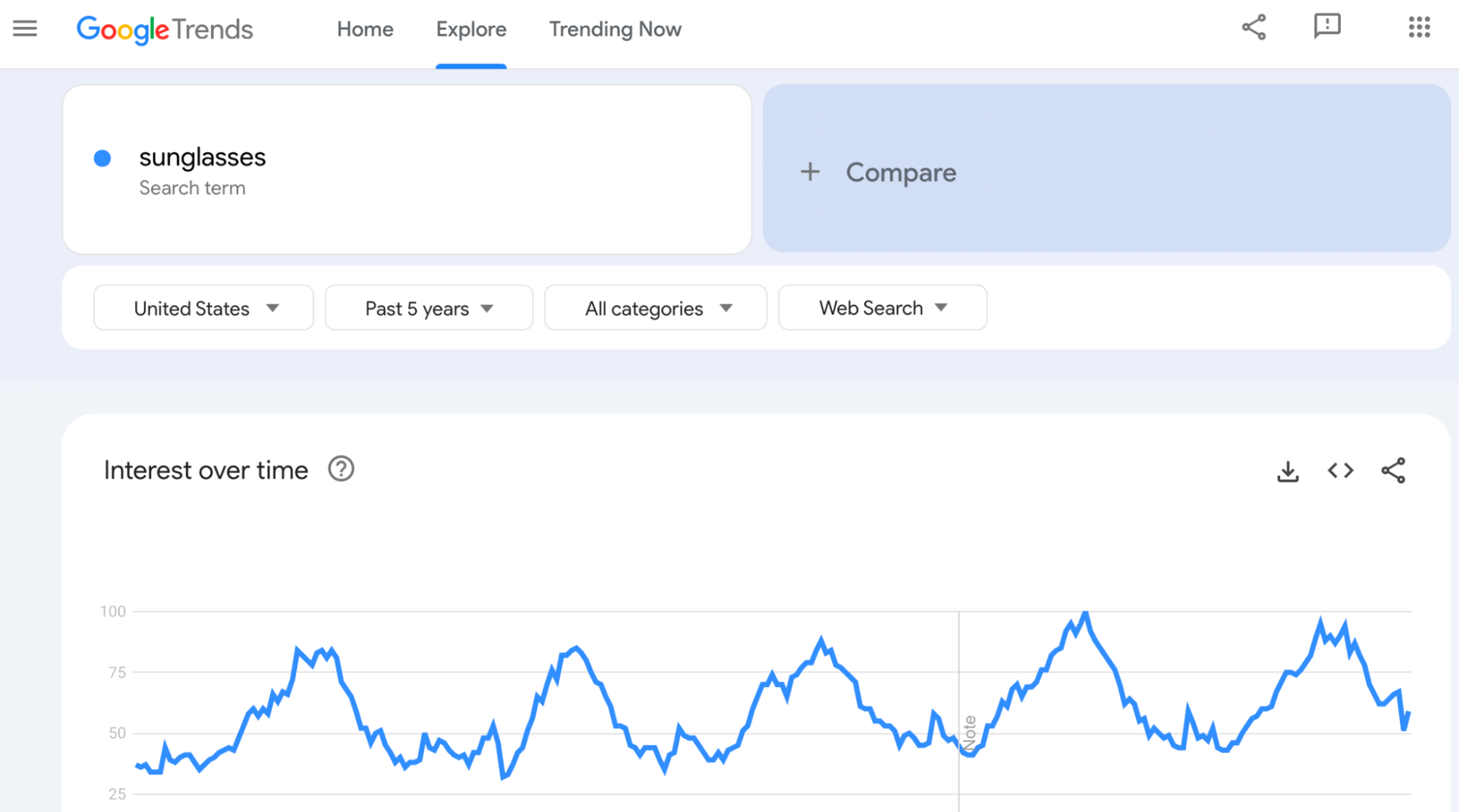Click the feedback icon in the top navigation bar
The image size is (1459, 812).
[x=1327, y=28]
